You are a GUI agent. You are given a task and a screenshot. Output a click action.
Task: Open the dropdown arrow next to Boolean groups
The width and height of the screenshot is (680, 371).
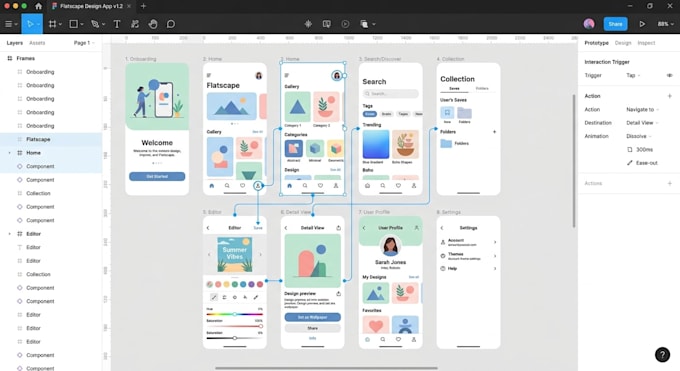coord(374,24)
